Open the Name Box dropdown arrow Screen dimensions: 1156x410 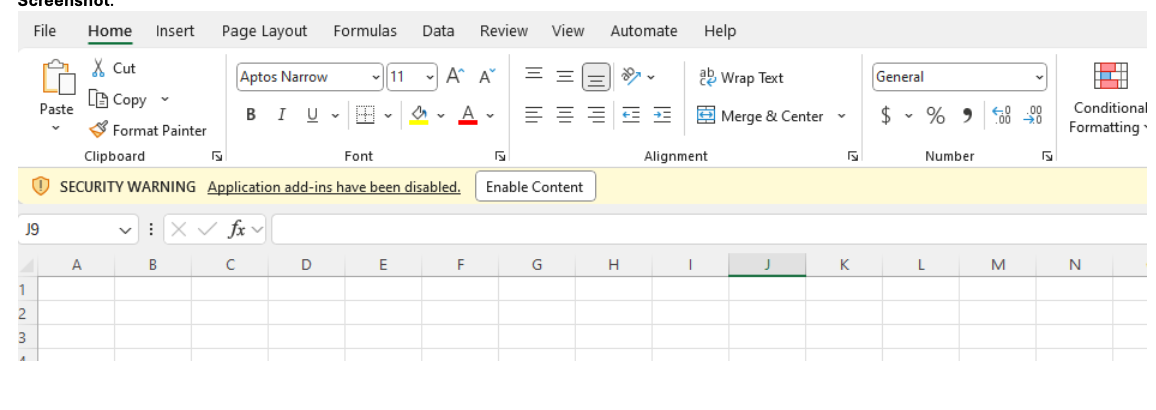125,230
